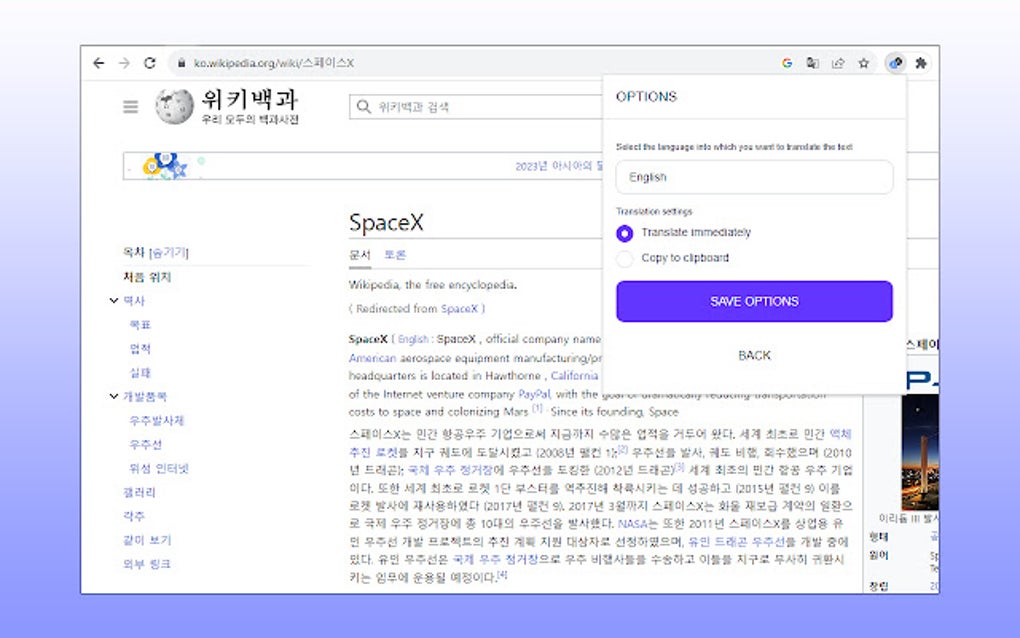This screenshot has width=1020, height=638.
Task: Click the SAVE OPTIONS button
Action: pos(754,301)
